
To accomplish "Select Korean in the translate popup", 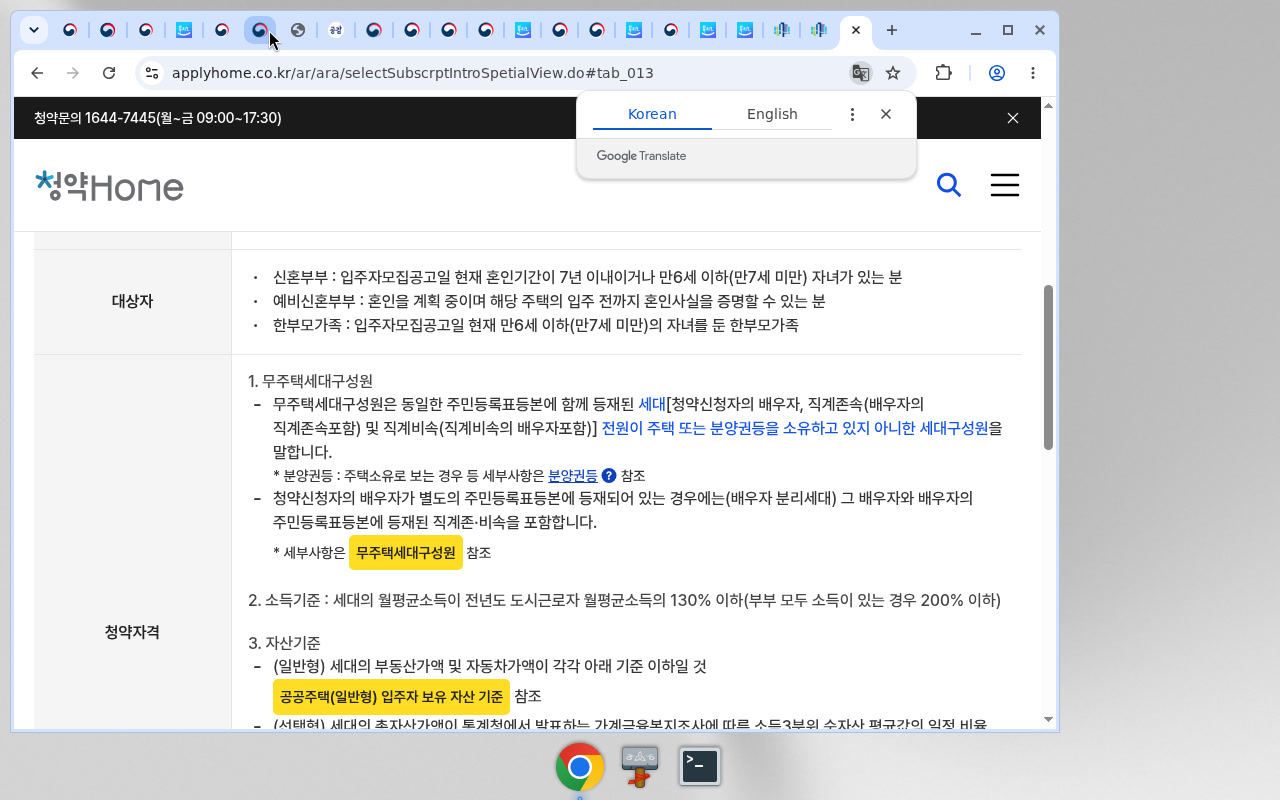I will (x=652, y=114).
